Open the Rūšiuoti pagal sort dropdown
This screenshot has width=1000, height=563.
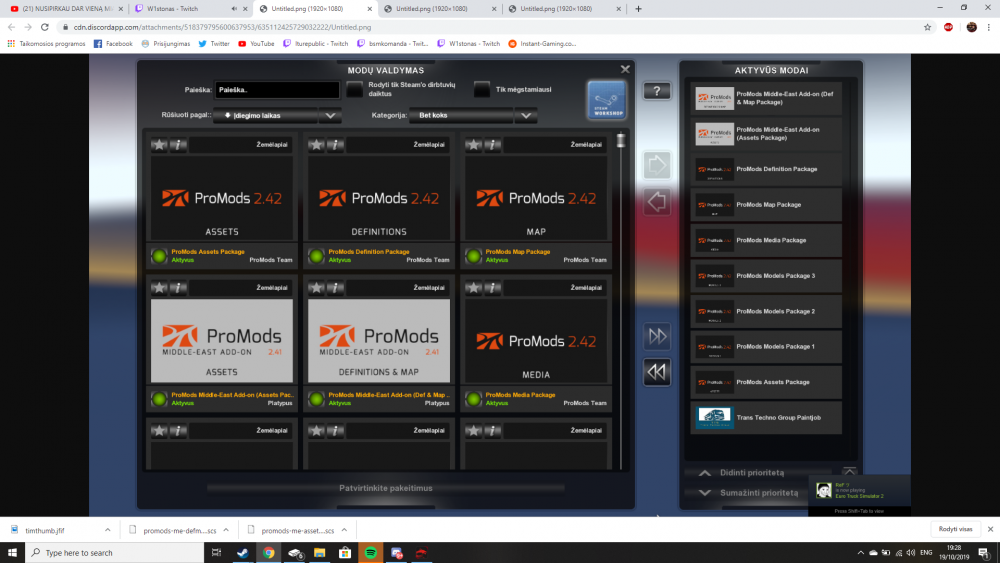click(277, 115)
